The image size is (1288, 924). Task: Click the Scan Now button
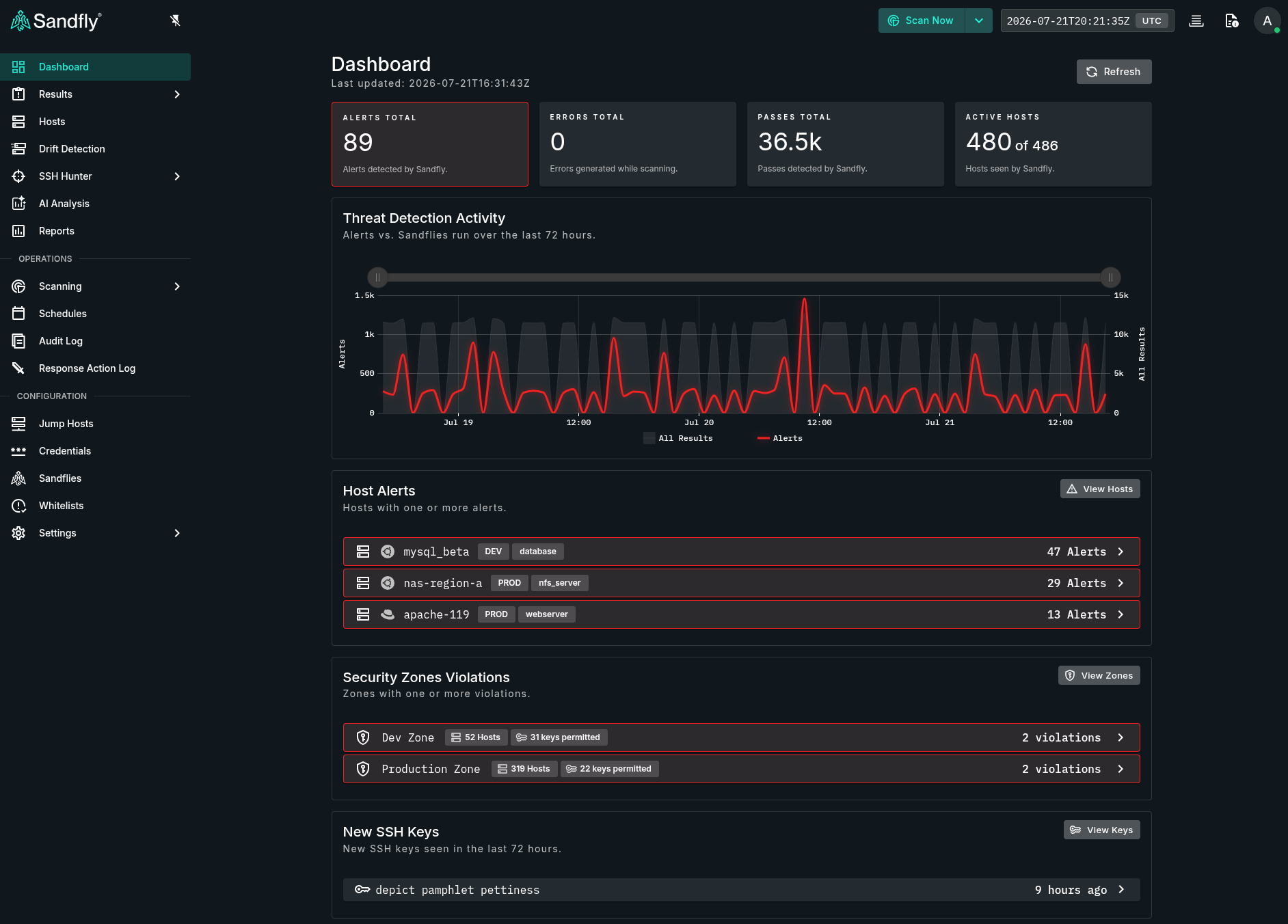tap(921, 21)
